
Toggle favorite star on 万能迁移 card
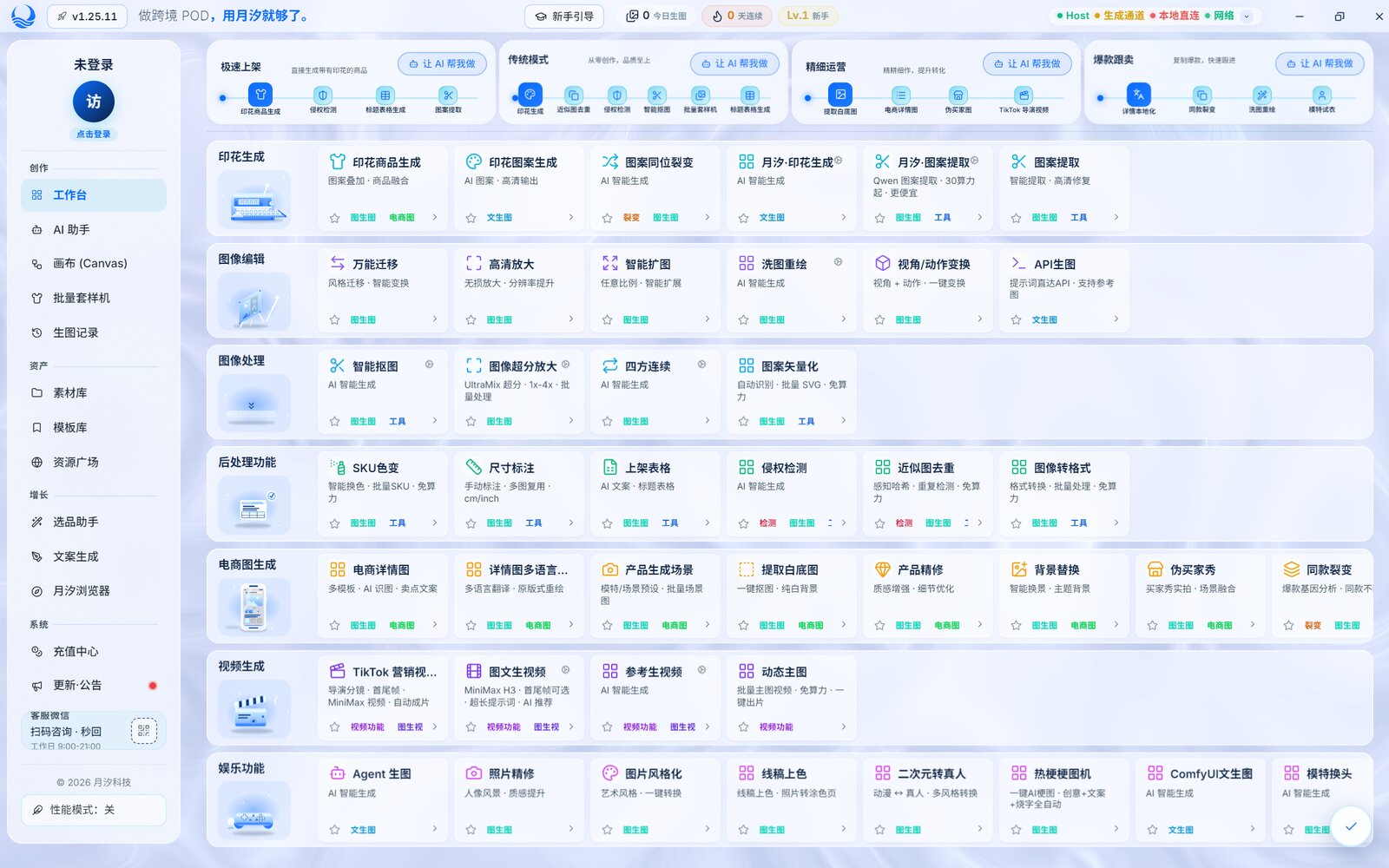click(x=334, y=320)
